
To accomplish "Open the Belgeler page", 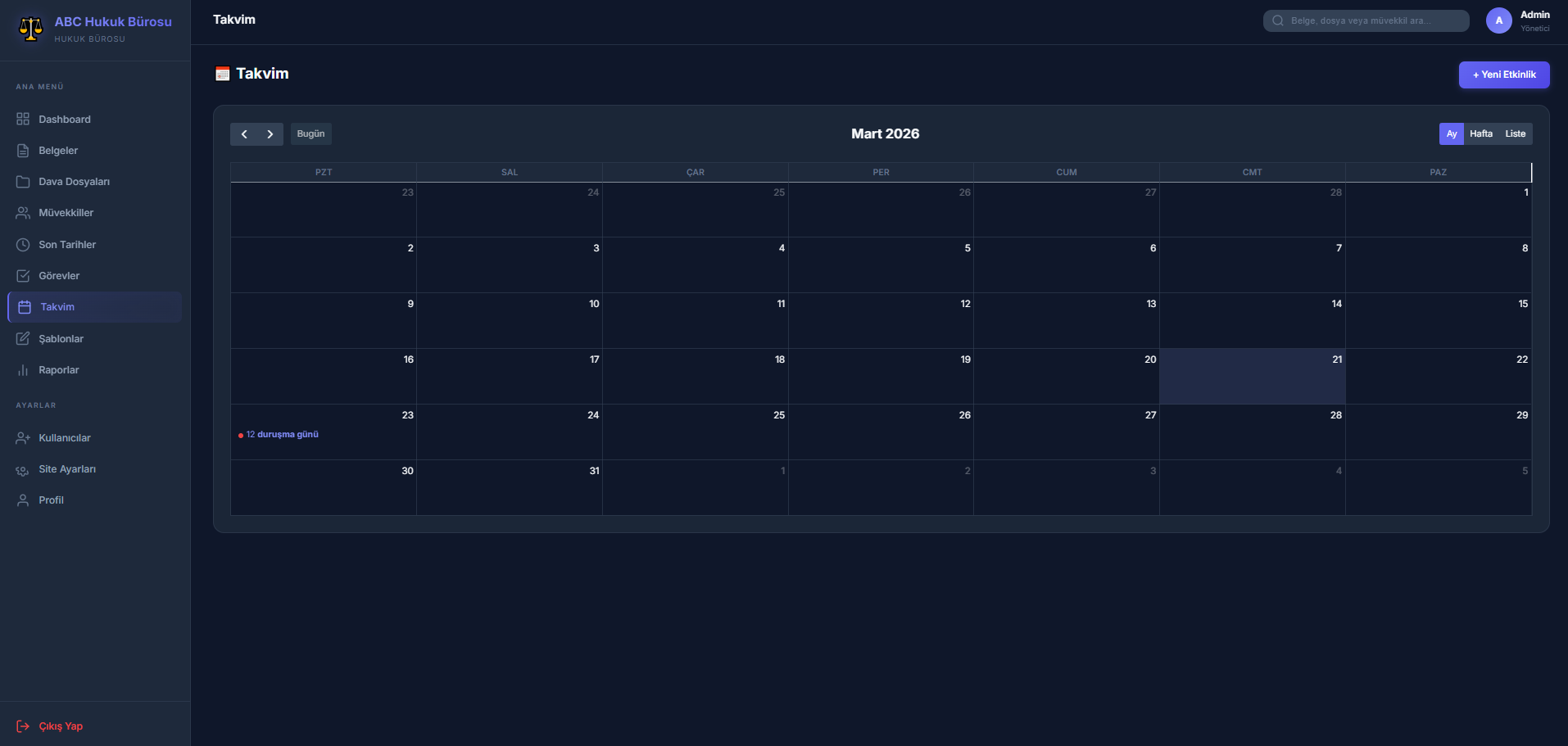I will click(x=95, y=151).
